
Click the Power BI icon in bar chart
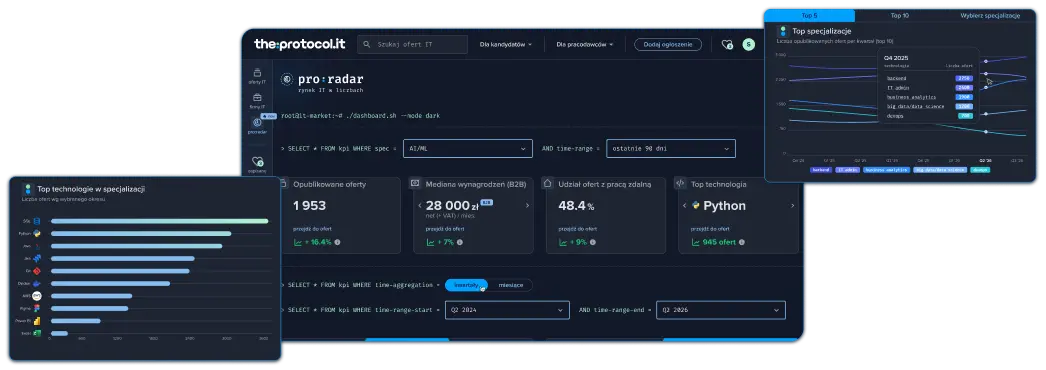37,321
